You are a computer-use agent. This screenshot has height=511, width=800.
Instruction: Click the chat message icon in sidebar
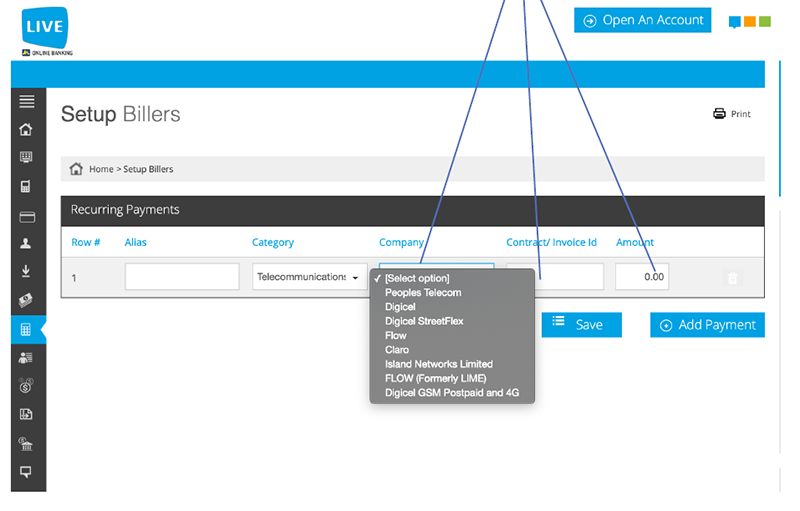[26, 472]
